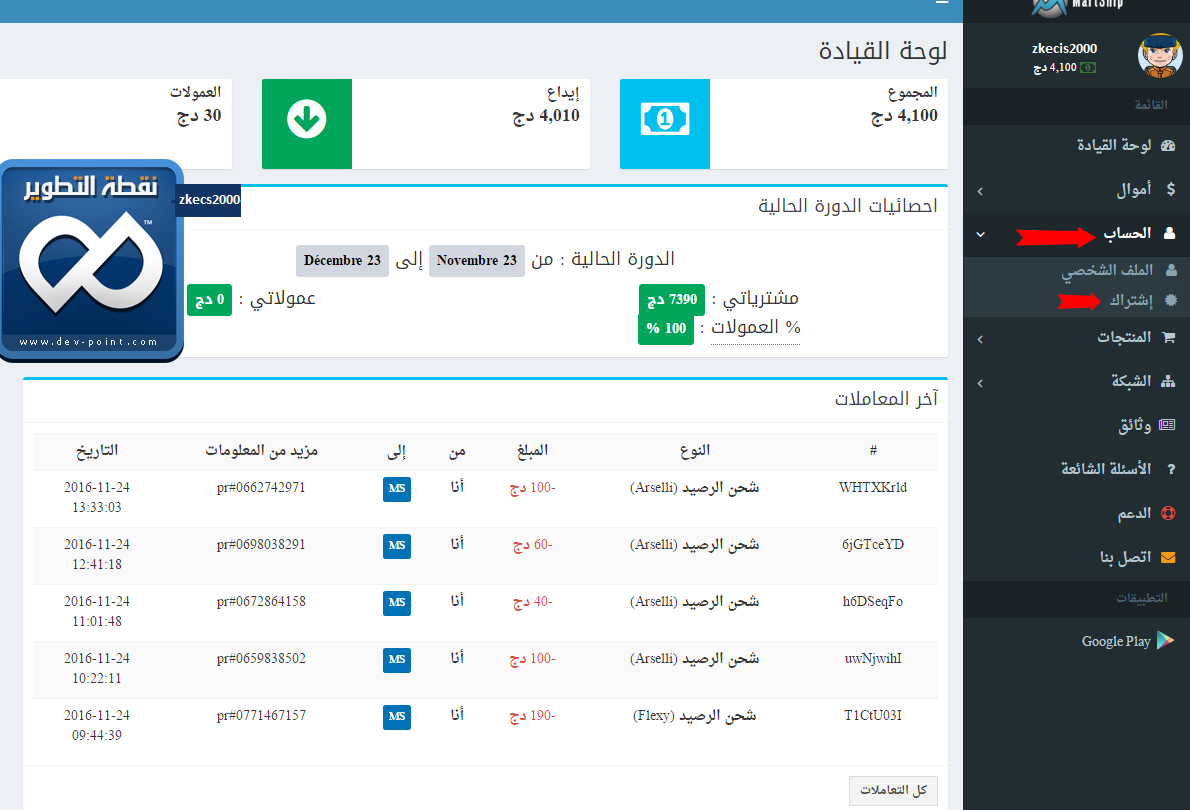This screenshot has height=810, width=1190.
Task: Click the pr#0771467157 info cell
Action: coord(261,715)
